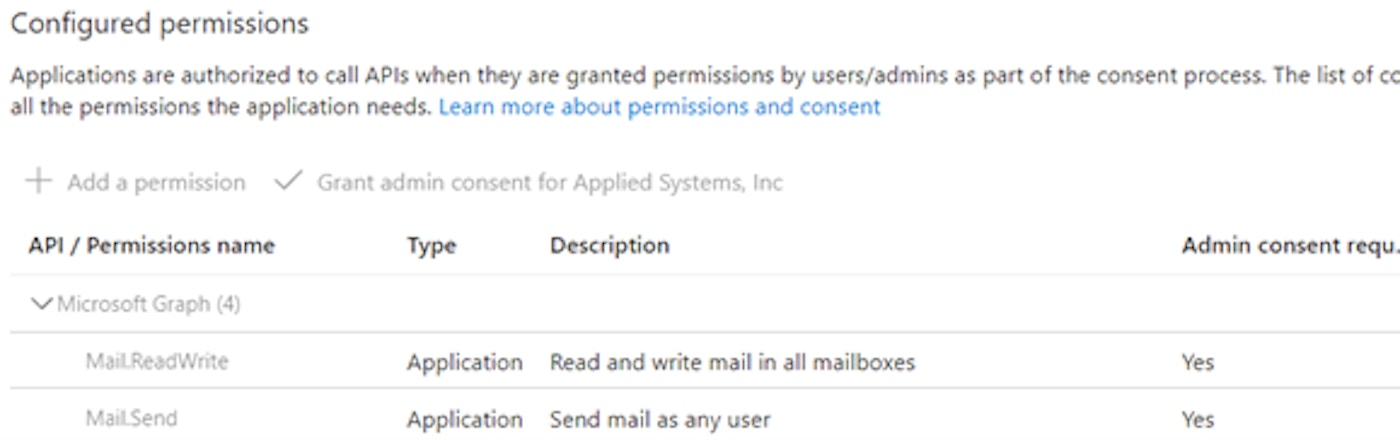The height and width of the screenshot is (440, 1400).
Task: Click Yes in the Mail.ReadWrite row
Action: tap(1197, 362)
